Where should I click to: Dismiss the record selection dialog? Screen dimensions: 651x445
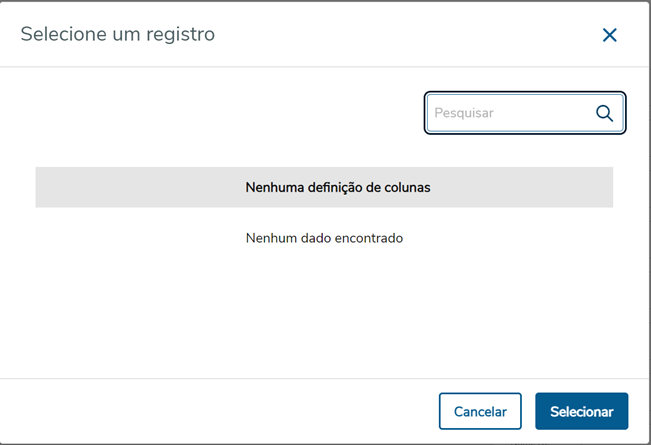click(609, 35)
